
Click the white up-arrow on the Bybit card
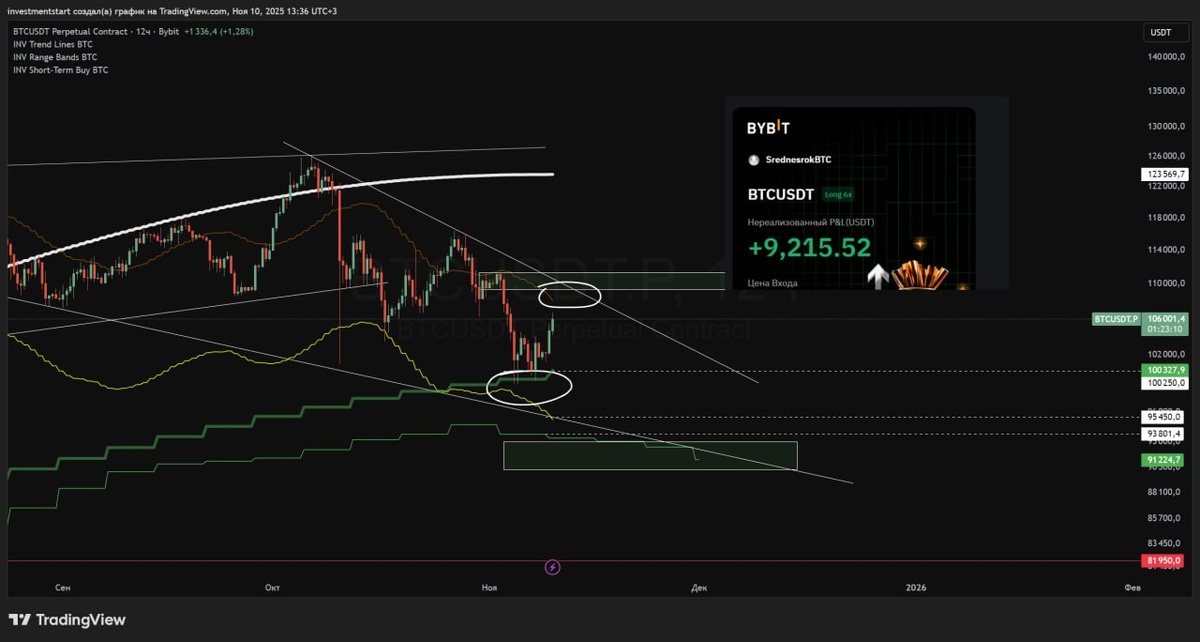878,276
